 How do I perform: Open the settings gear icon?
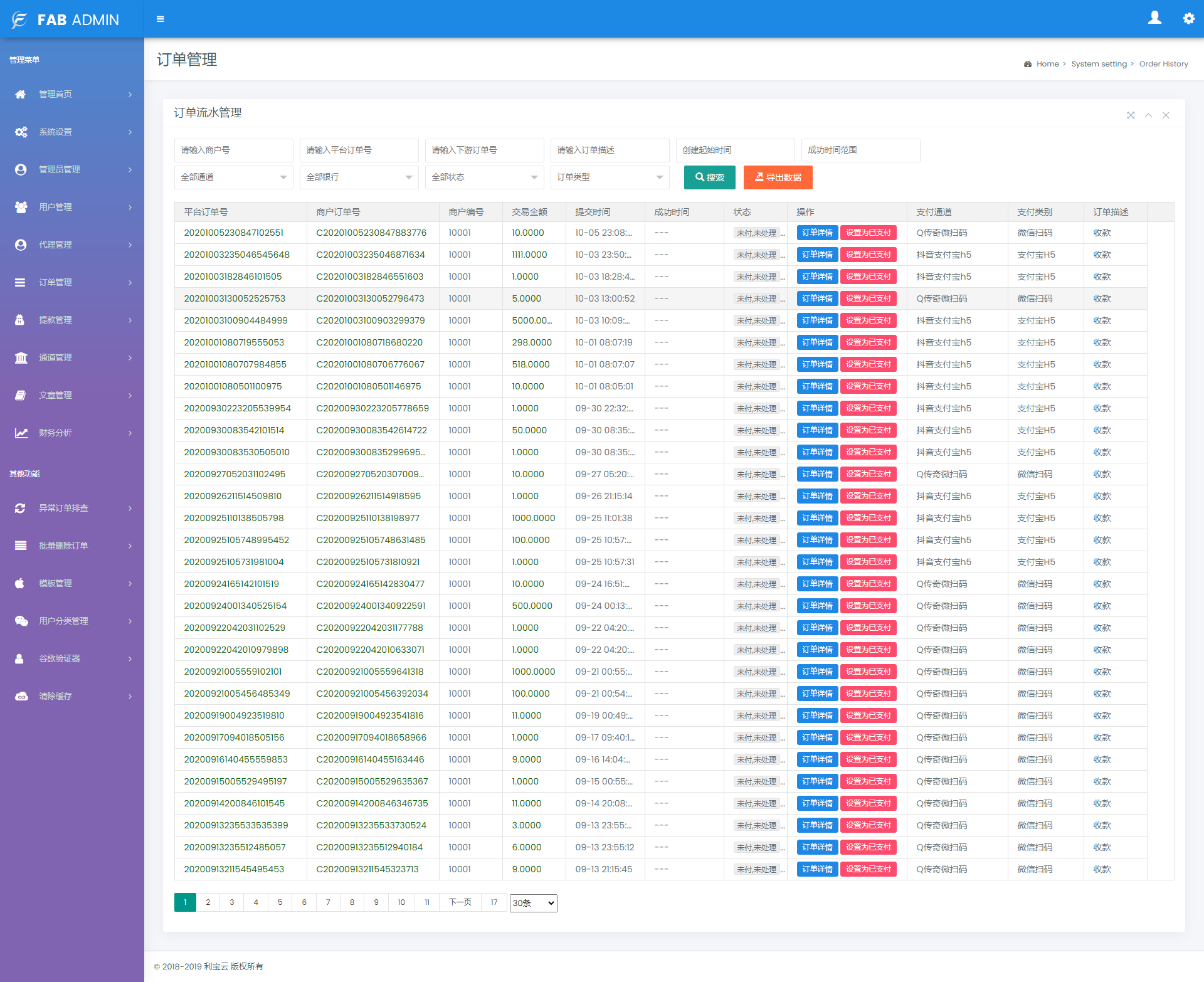click(1188, 18)
